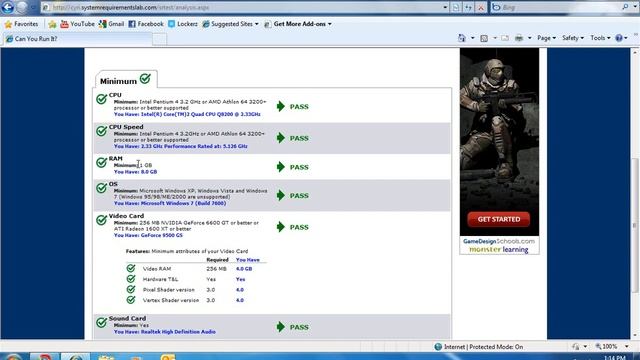Click the '4.0 GB' Video RAM value
640x360 pixels.
click(x=244, y=269)
